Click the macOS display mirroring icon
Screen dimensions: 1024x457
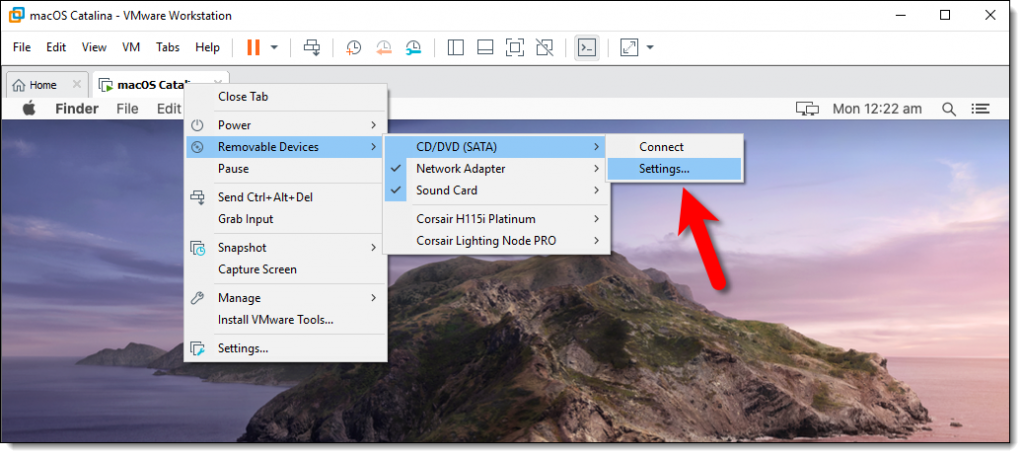pos(807,109)
